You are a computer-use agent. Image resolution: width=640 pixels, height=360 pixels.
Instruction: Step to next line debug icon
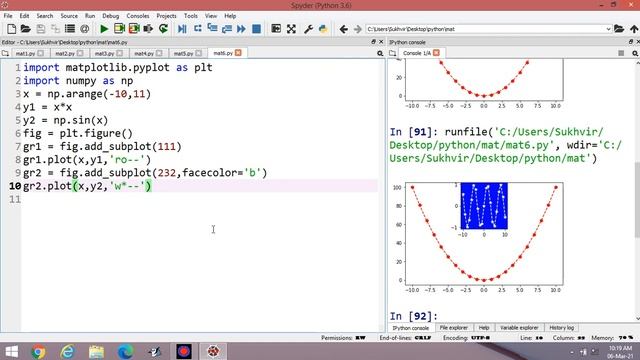click(198, 29)
